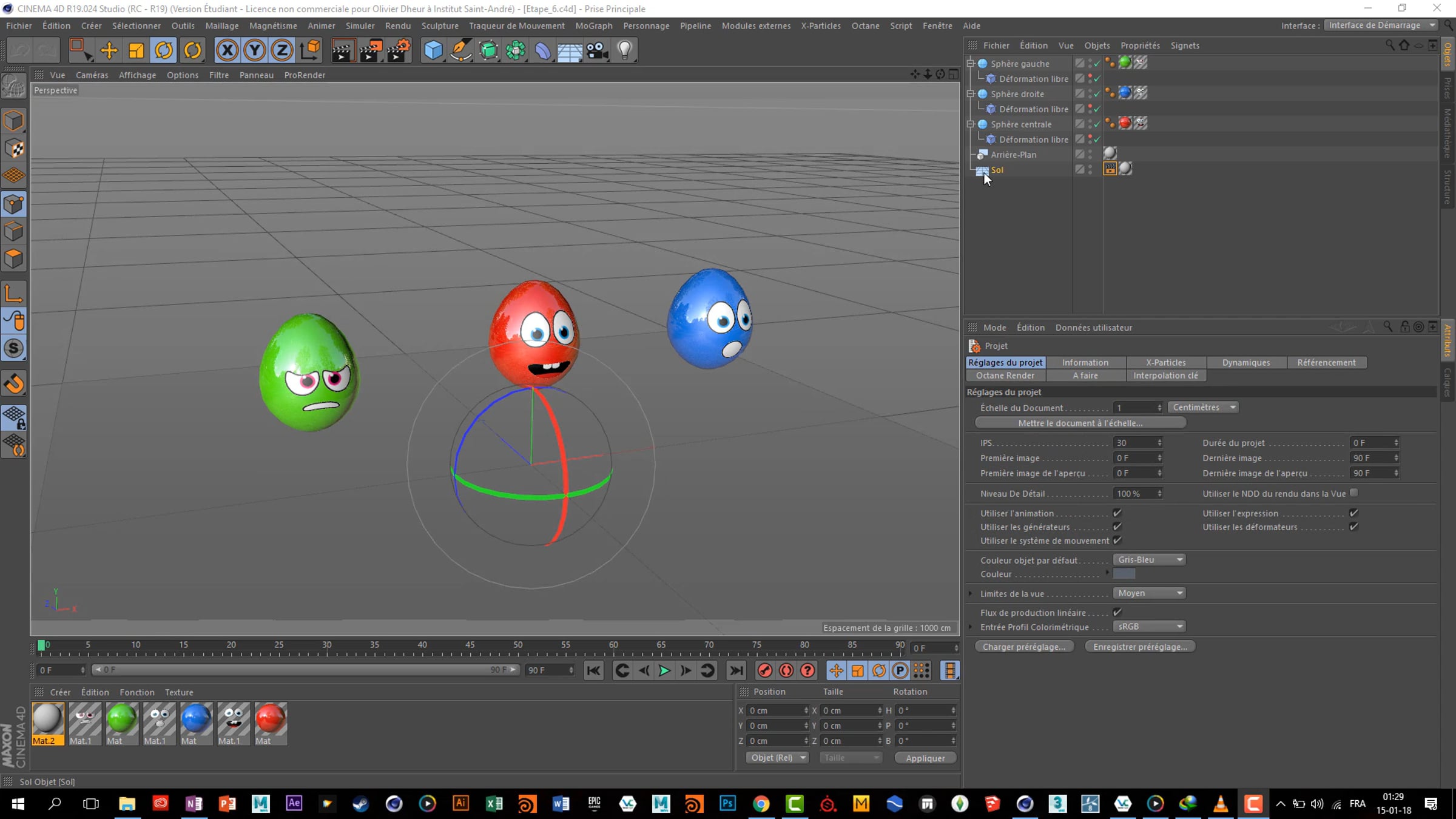Open the render settings clapperboard gear icon
Image resolution: width=1456 pixels, height=819 pixels.
click(x=399, y=50)
